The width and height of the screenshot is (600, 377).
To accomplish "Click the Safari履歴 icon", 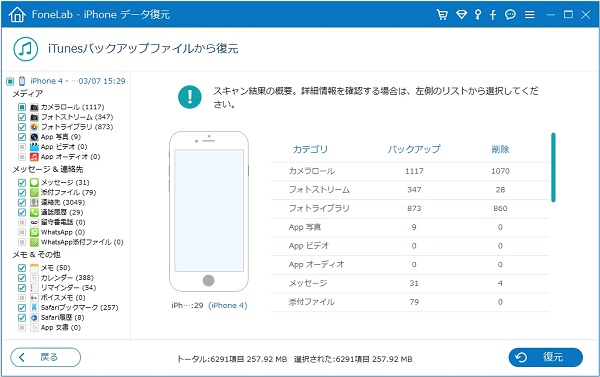I will 34,318.
